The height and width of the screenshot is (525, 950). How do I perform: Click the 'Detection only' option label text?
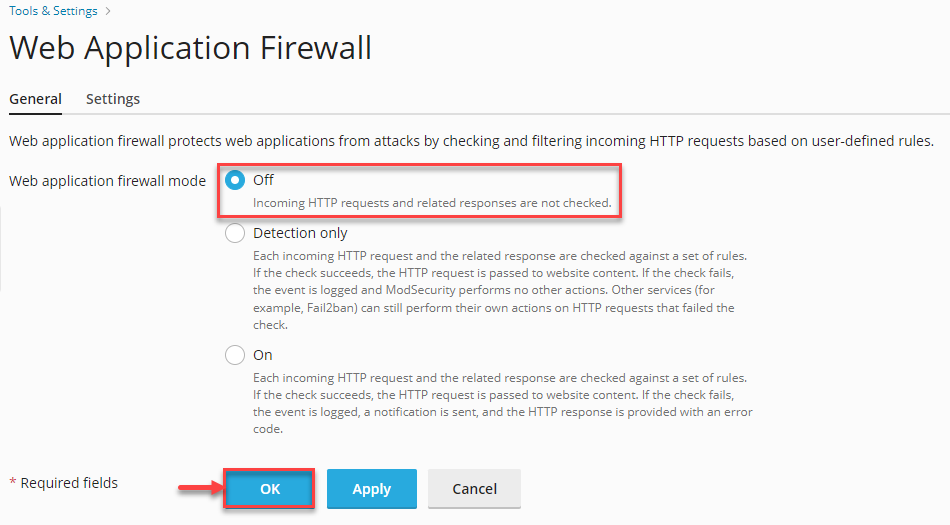[300, 233]
